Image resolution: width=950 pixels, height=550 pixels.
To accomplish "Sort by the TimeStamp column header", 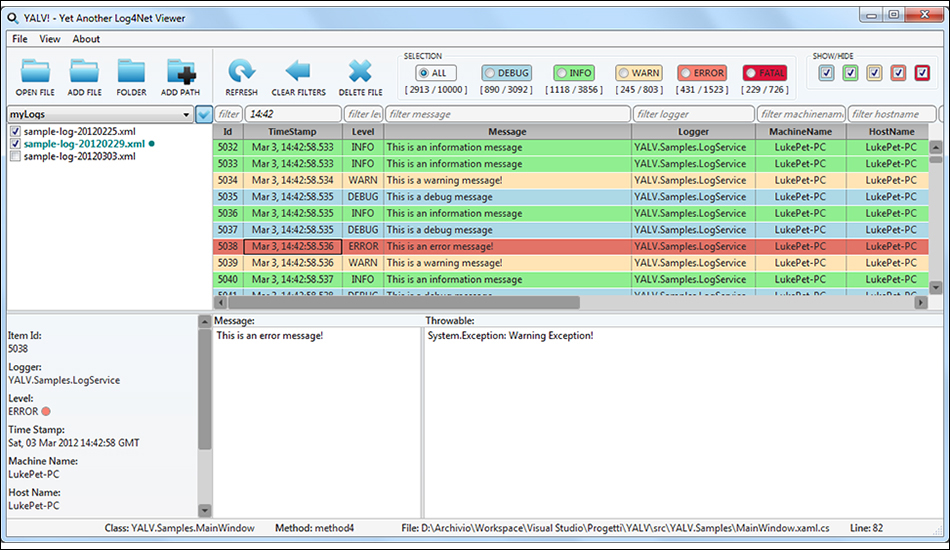I will click(x=293, y=131).
